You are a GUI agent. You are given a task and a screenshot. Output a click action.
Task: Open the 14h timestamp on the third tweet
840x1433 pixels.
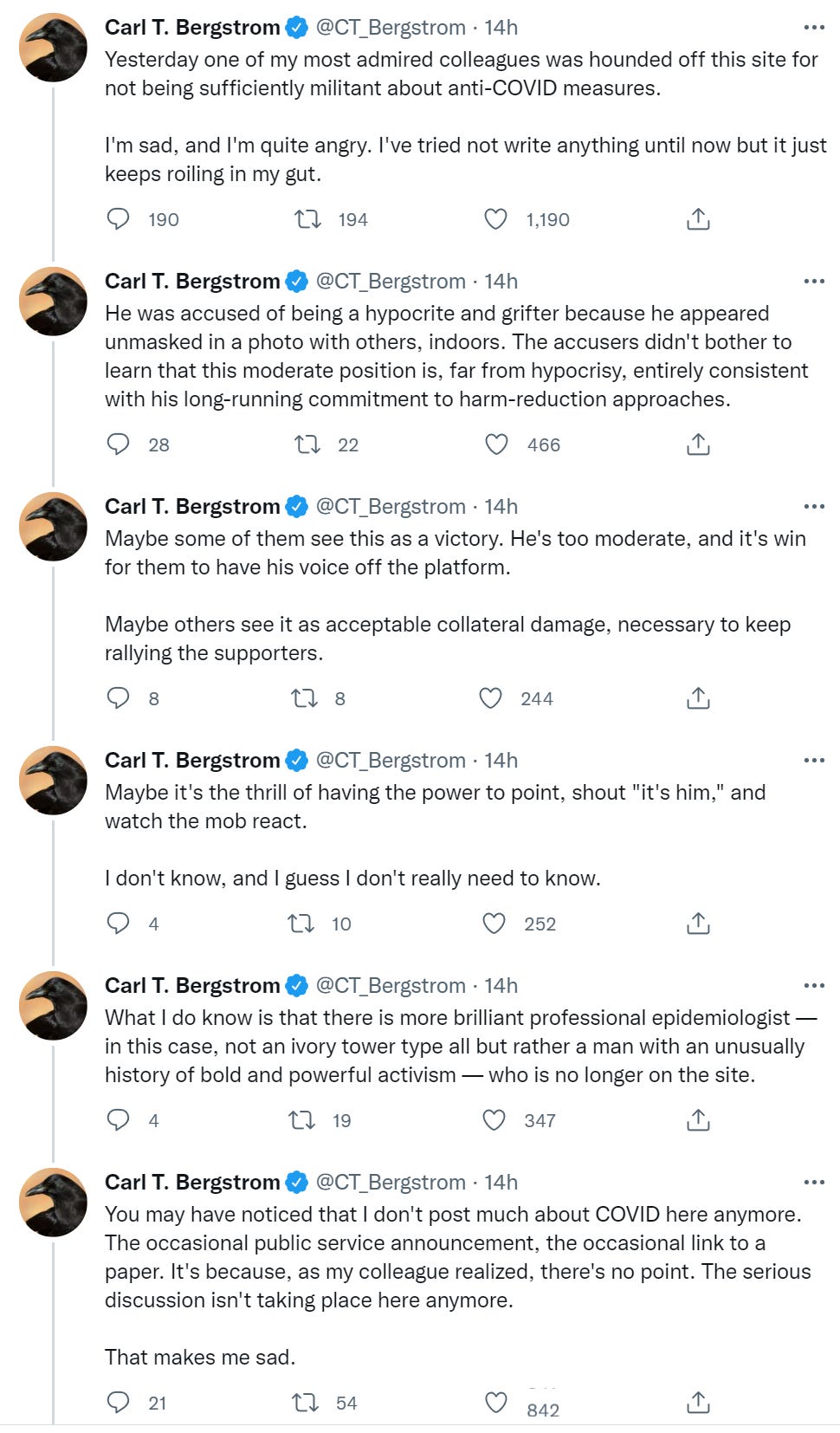click(x=501, y=507)
